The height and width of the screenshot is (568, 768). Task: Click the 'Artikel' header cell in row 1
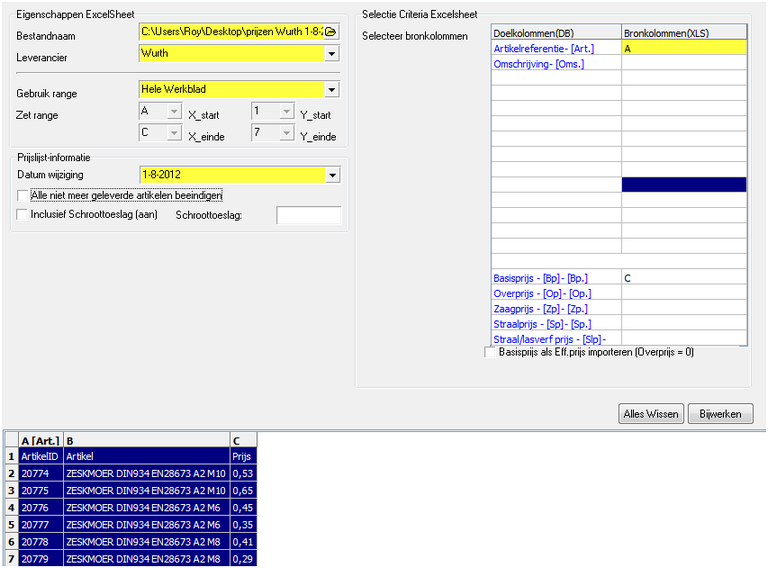coord(146,456)
